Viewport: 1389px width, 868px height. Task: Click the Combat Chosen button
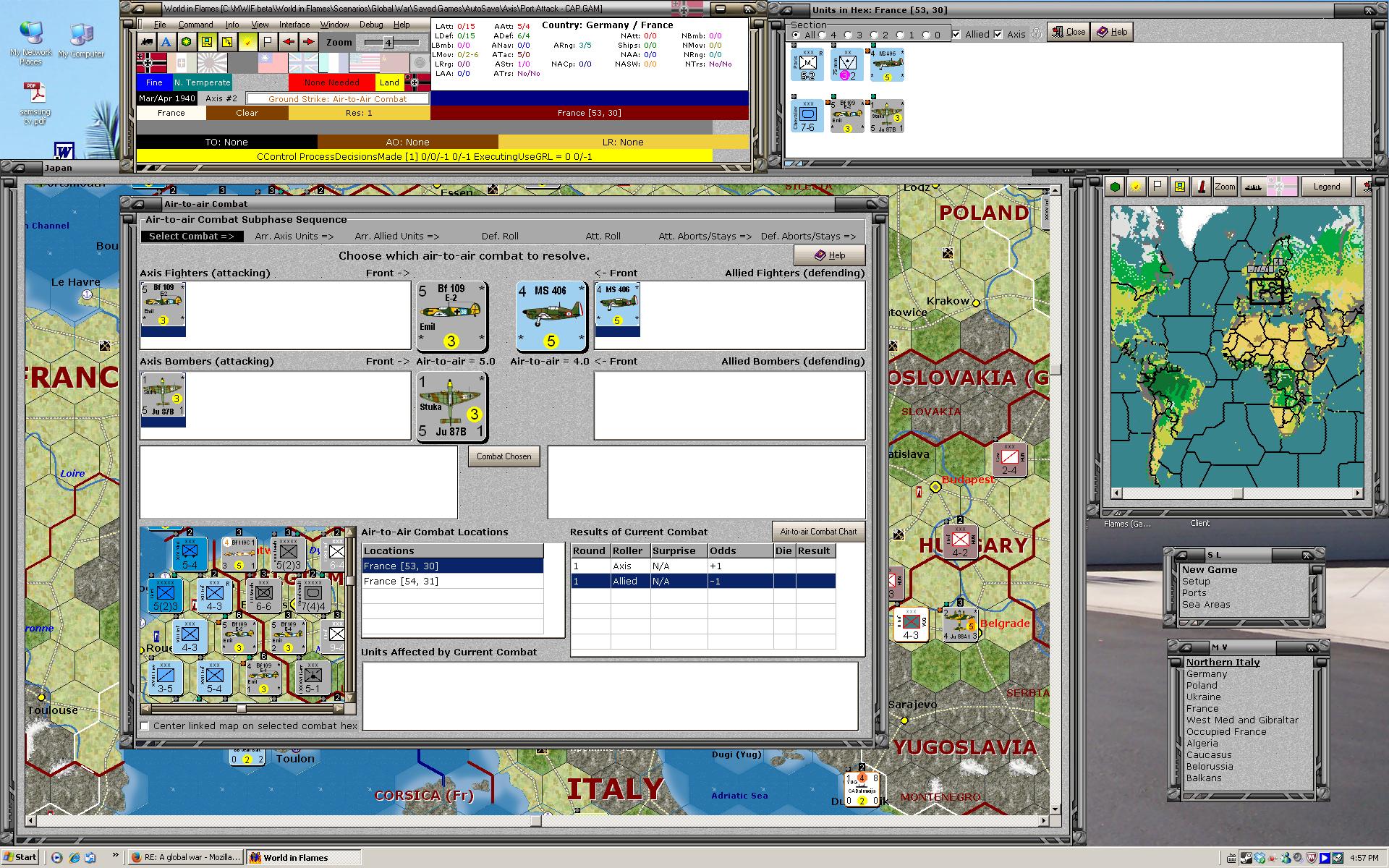tap(504, 456)
